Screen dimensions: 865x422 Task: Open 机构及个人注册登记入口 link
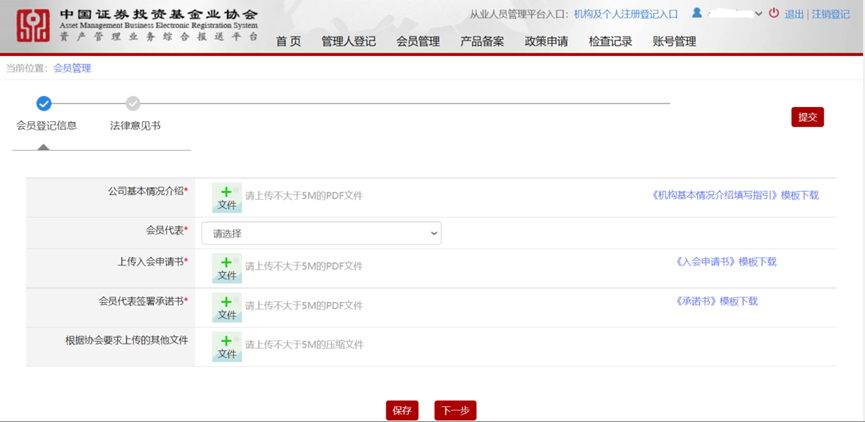pos(626,14)
